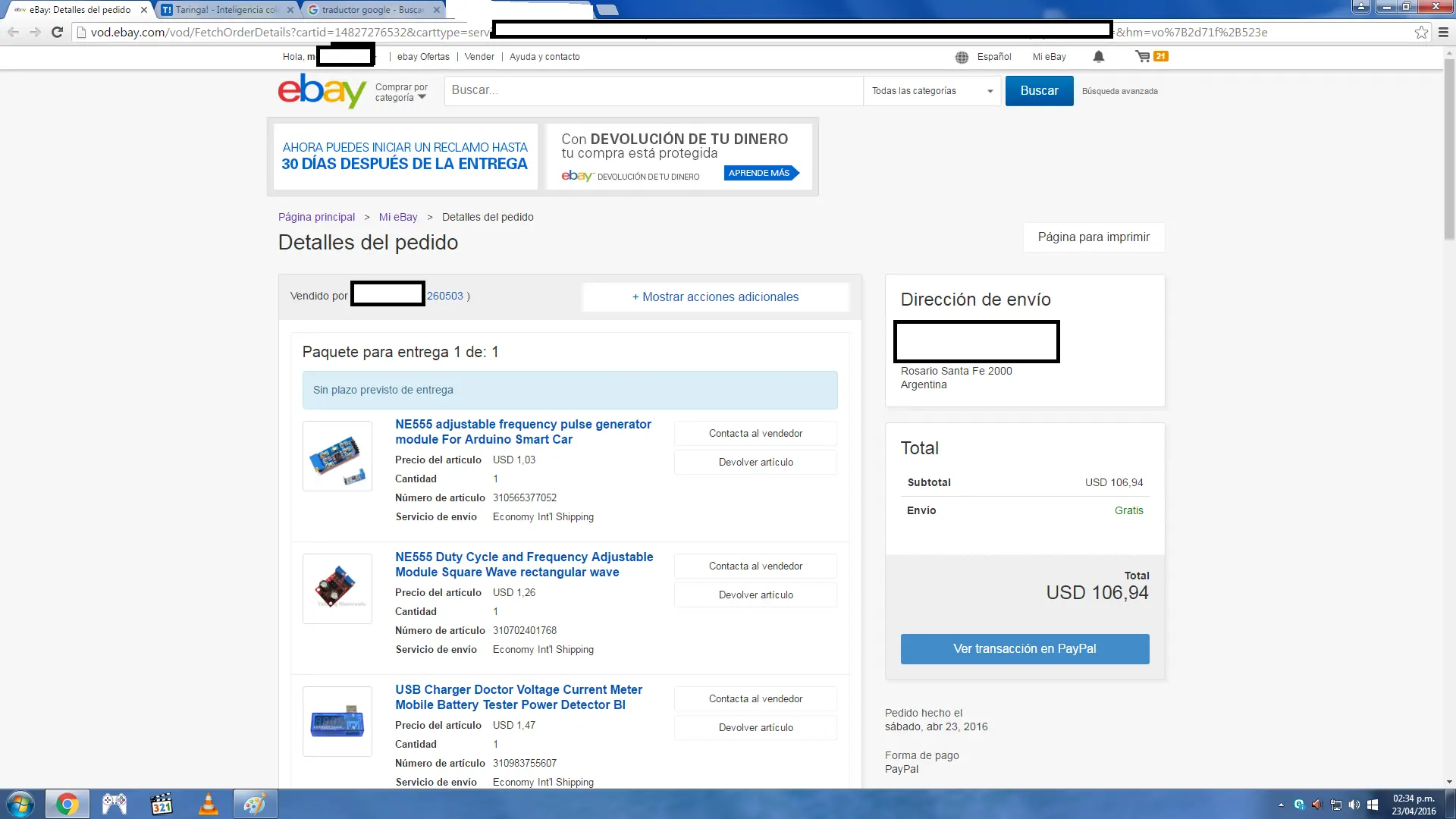Click the network tray icon
Image resolution: width=1456 pixels, height=819 pixels.
1336,805
